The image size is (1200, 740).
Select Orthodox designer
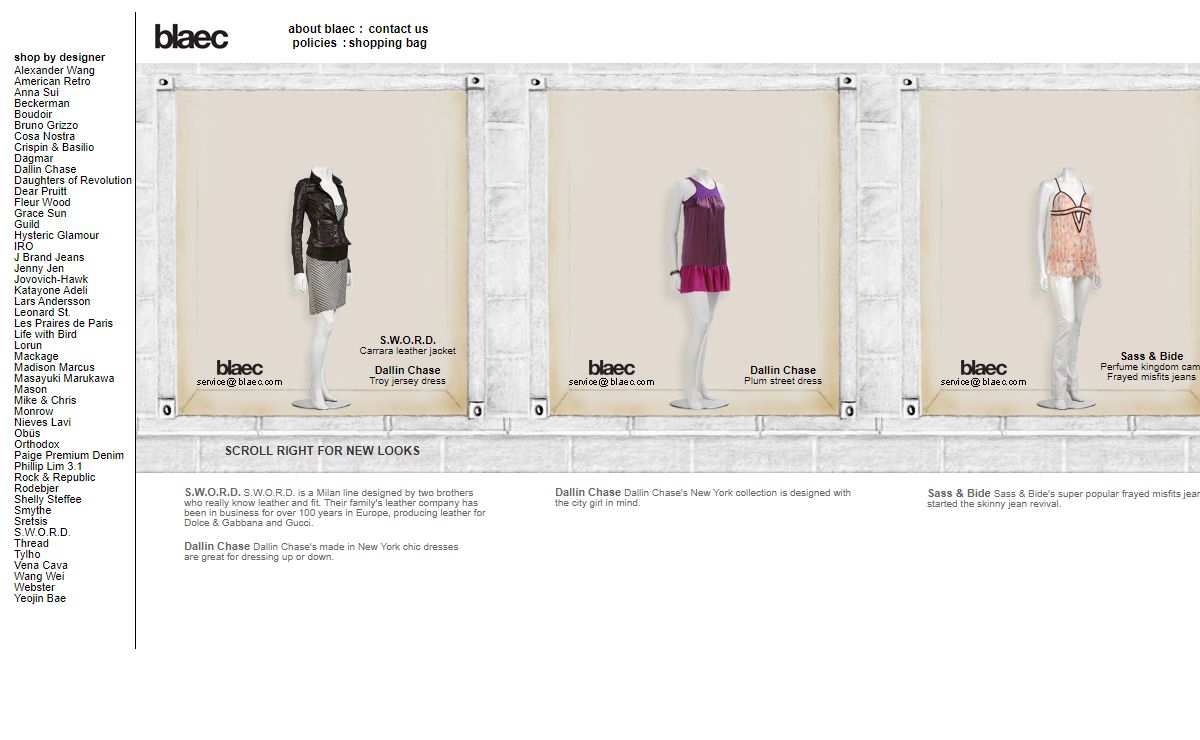[x=37, y=444]
